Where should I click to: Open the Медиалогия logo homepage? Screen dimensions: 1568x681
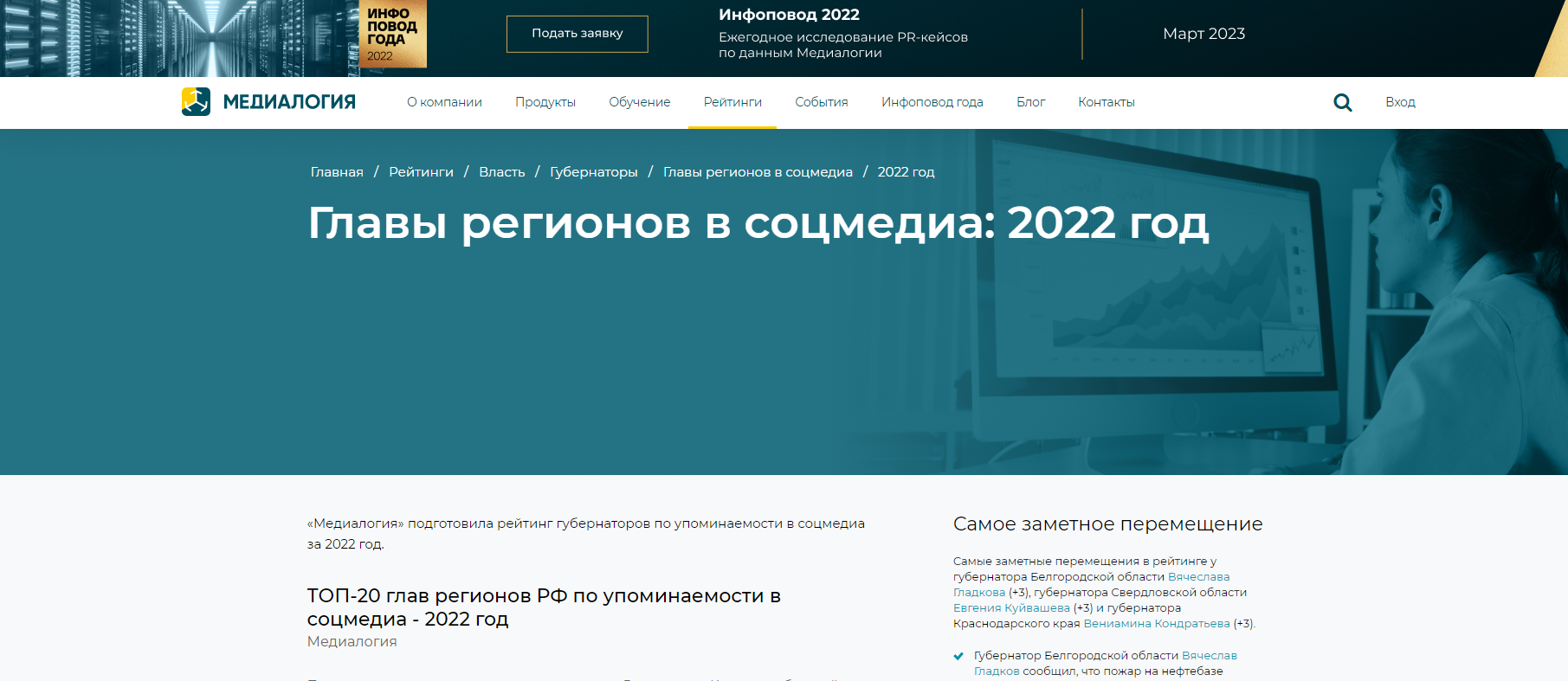[268, 102]
